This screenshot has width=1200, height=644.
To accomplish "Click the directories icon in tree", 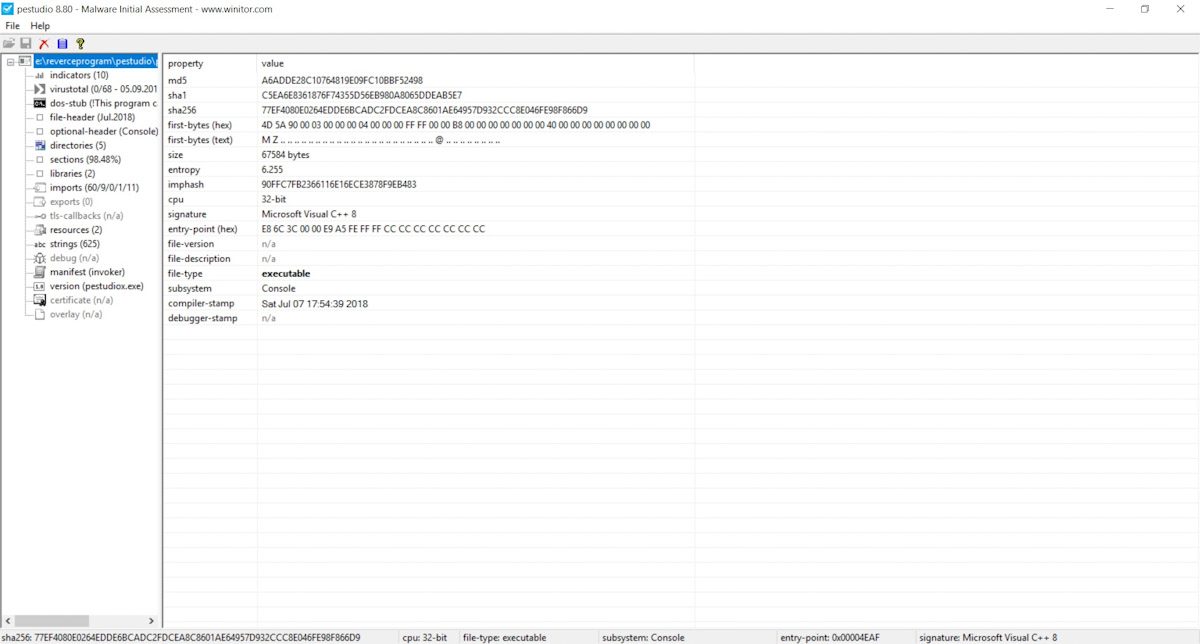I will click(40, 146).
